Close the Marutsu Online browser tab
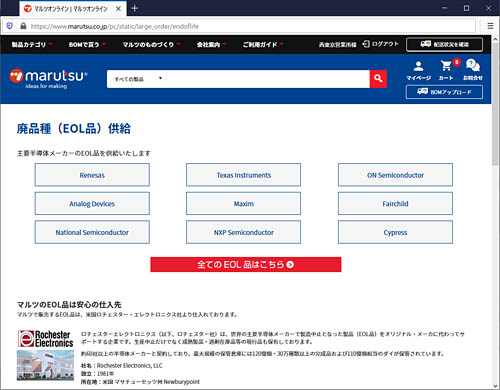Viewport: 500px width, 390px height. click(118, 9)
